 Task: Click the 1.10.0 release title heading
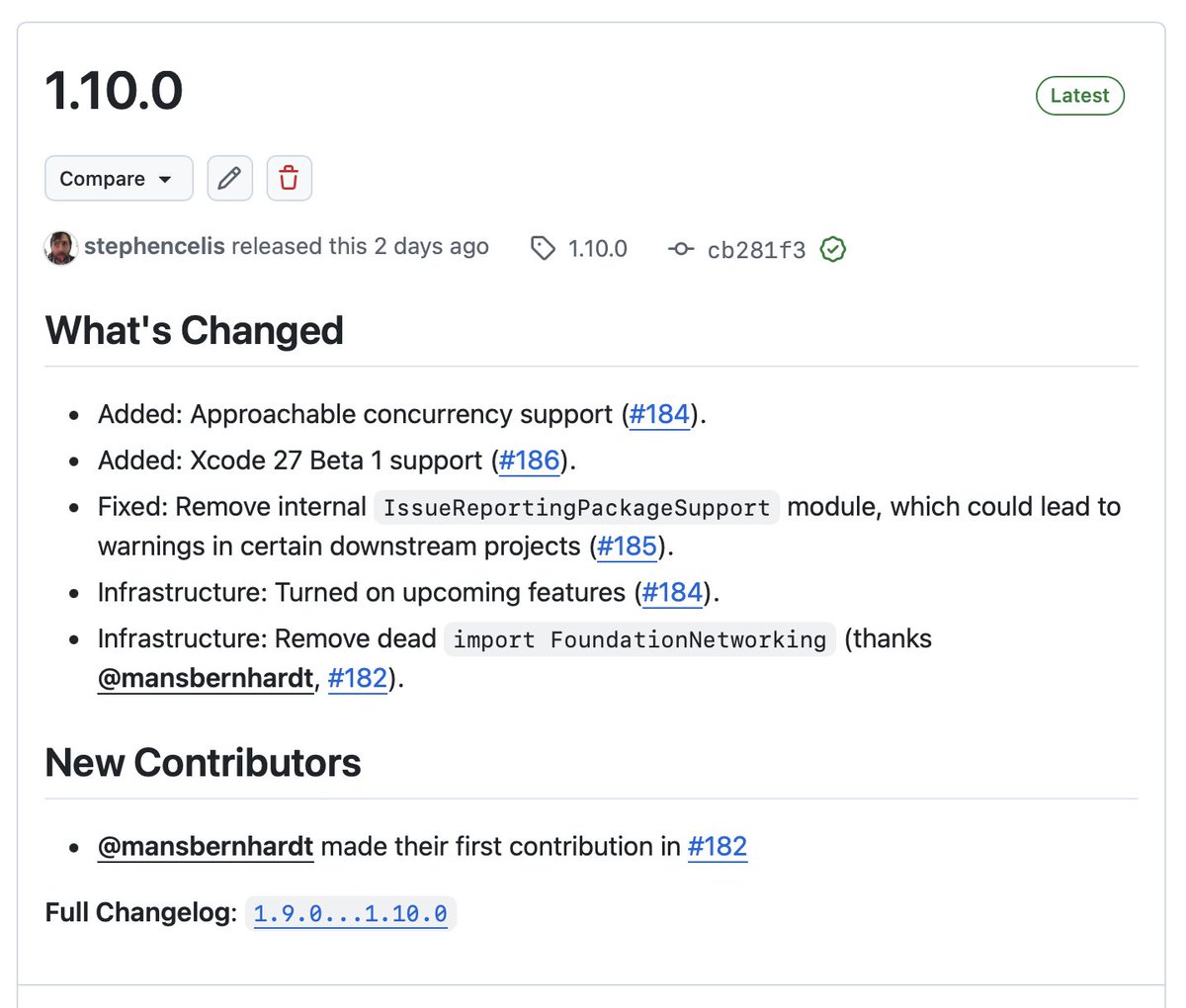pos(114,91)
